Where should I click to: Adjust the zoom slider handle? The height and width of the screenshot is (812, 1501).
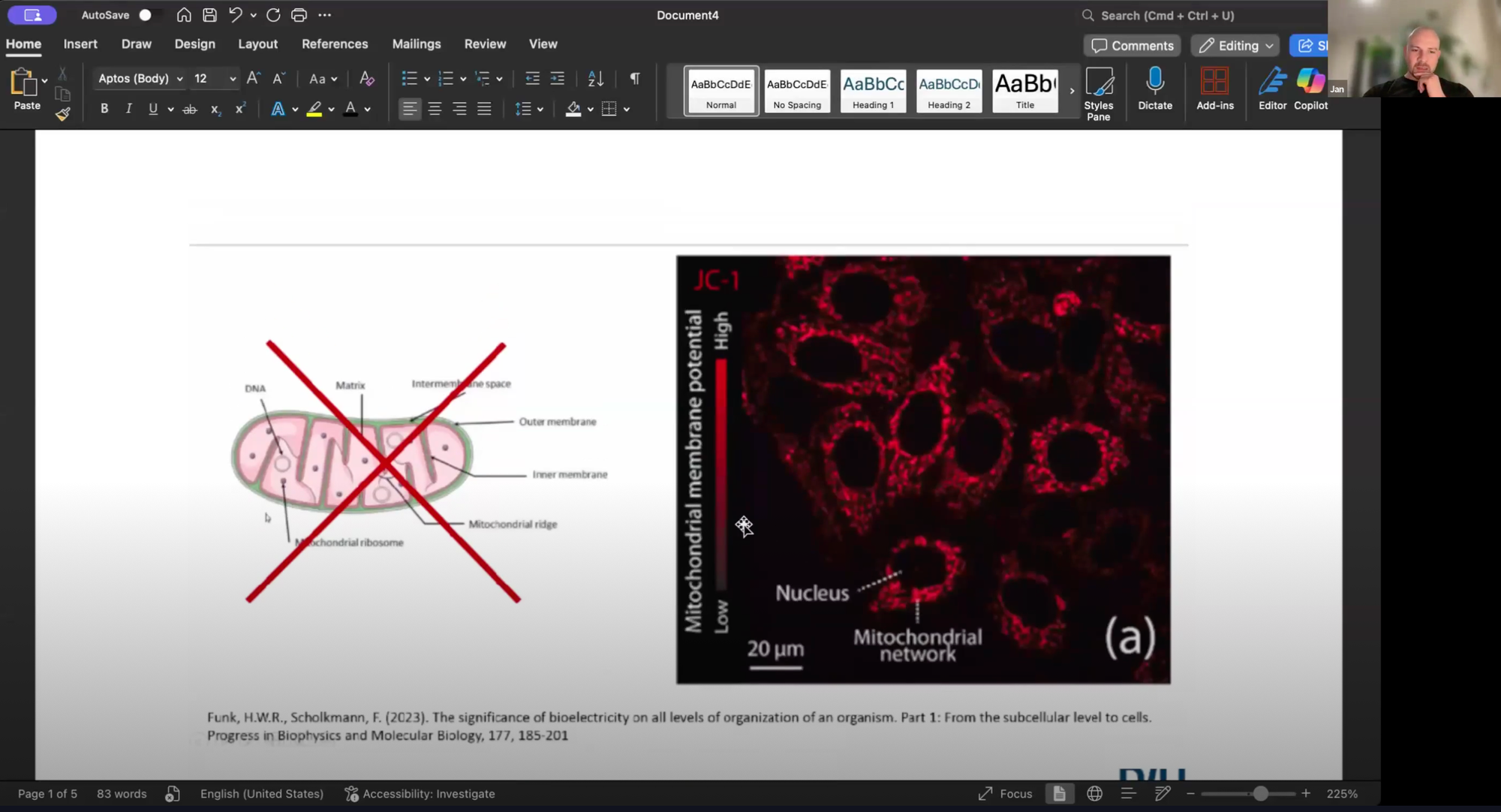tap(1260, 793)
